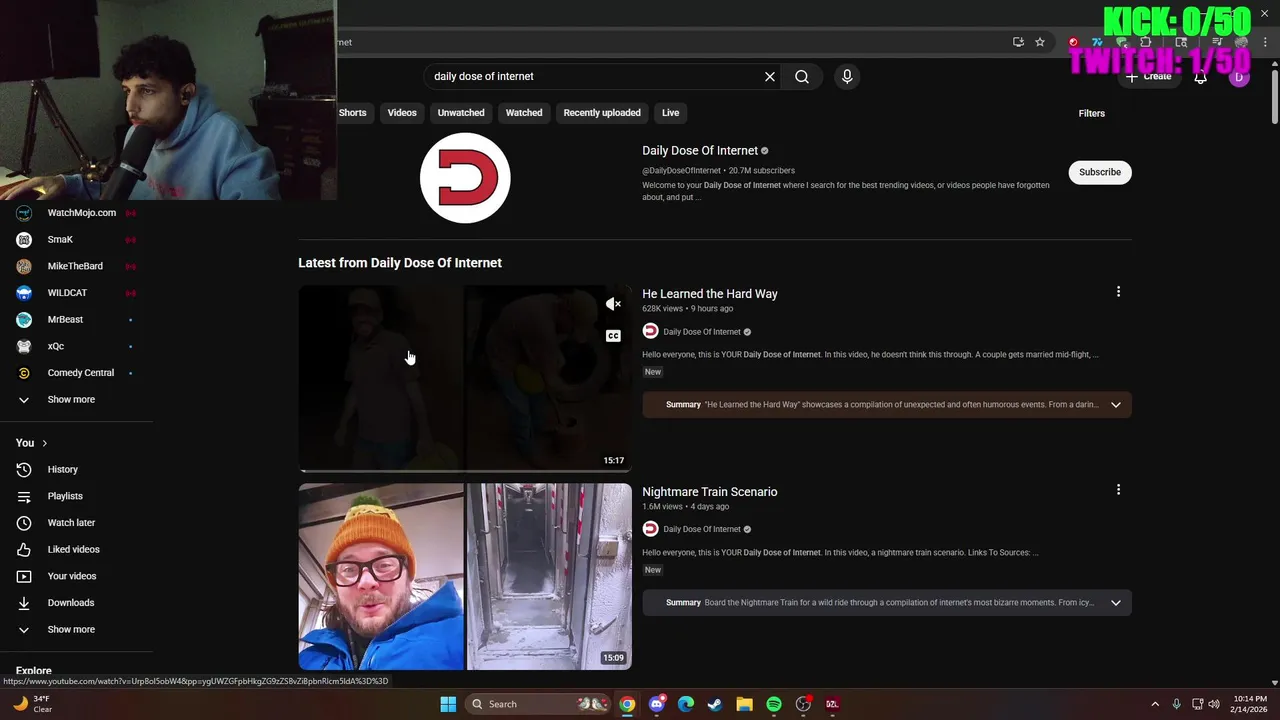Open the He Learned the Hard Way title
The image size is (1280, 720).
[x=710, y=293]
